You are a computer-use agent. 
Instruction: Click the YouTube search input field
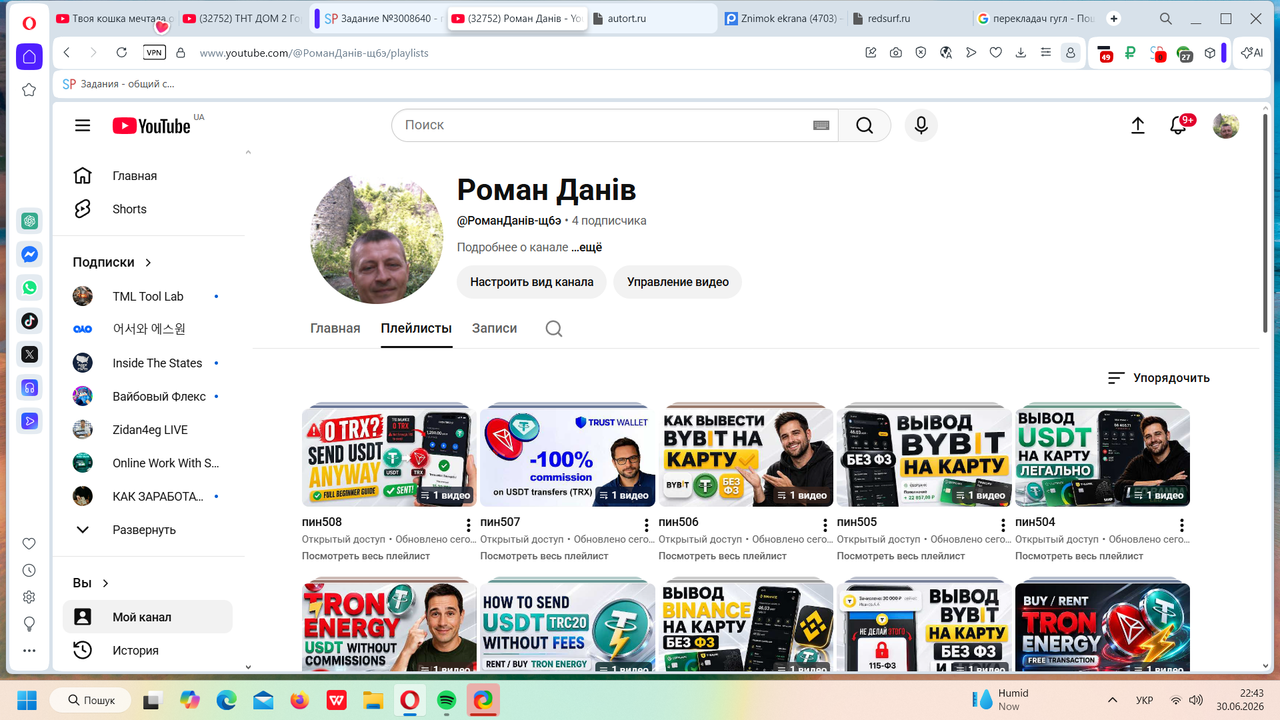click(605, 125)
